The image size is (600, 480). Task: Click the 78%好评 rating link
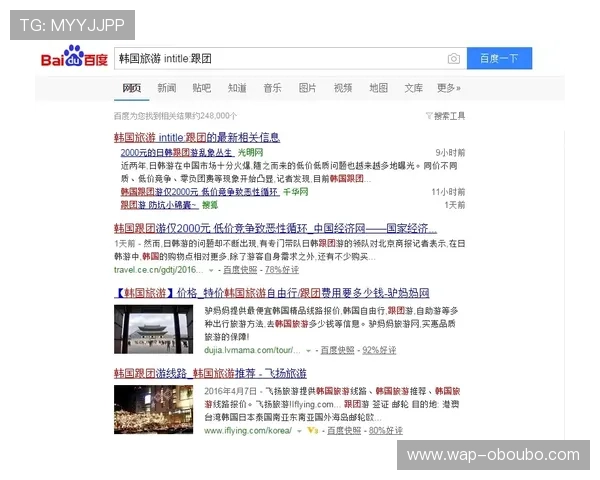click(282, 270)
